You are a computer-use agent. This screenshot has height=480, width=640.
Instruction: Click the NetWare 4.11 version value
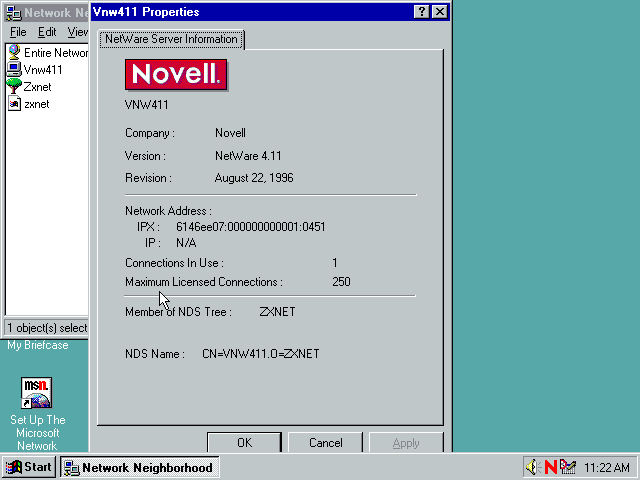(248, 156)
